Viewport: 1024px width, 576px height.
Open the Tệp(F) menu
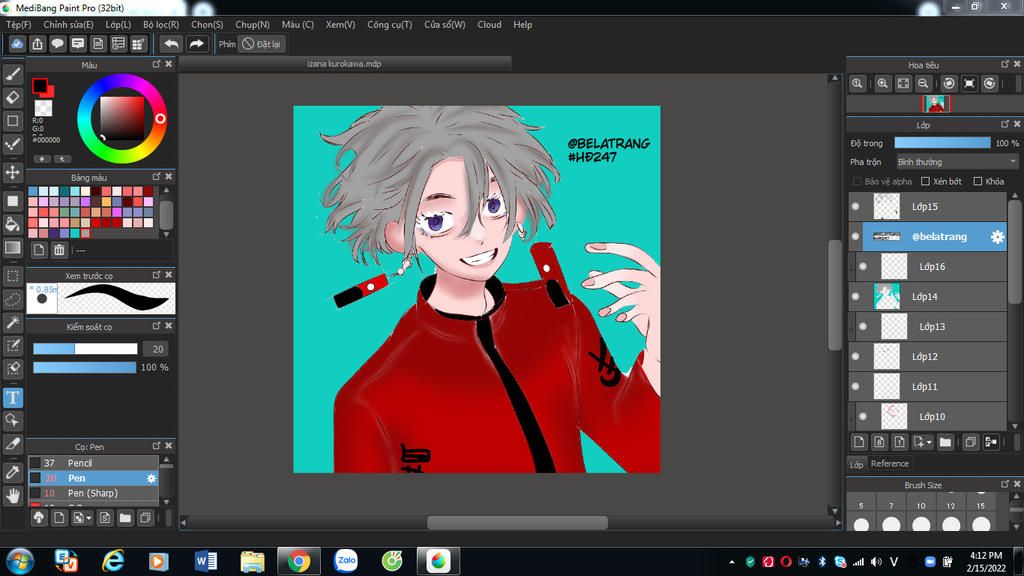pyautogui.click(x=18, y=24)
